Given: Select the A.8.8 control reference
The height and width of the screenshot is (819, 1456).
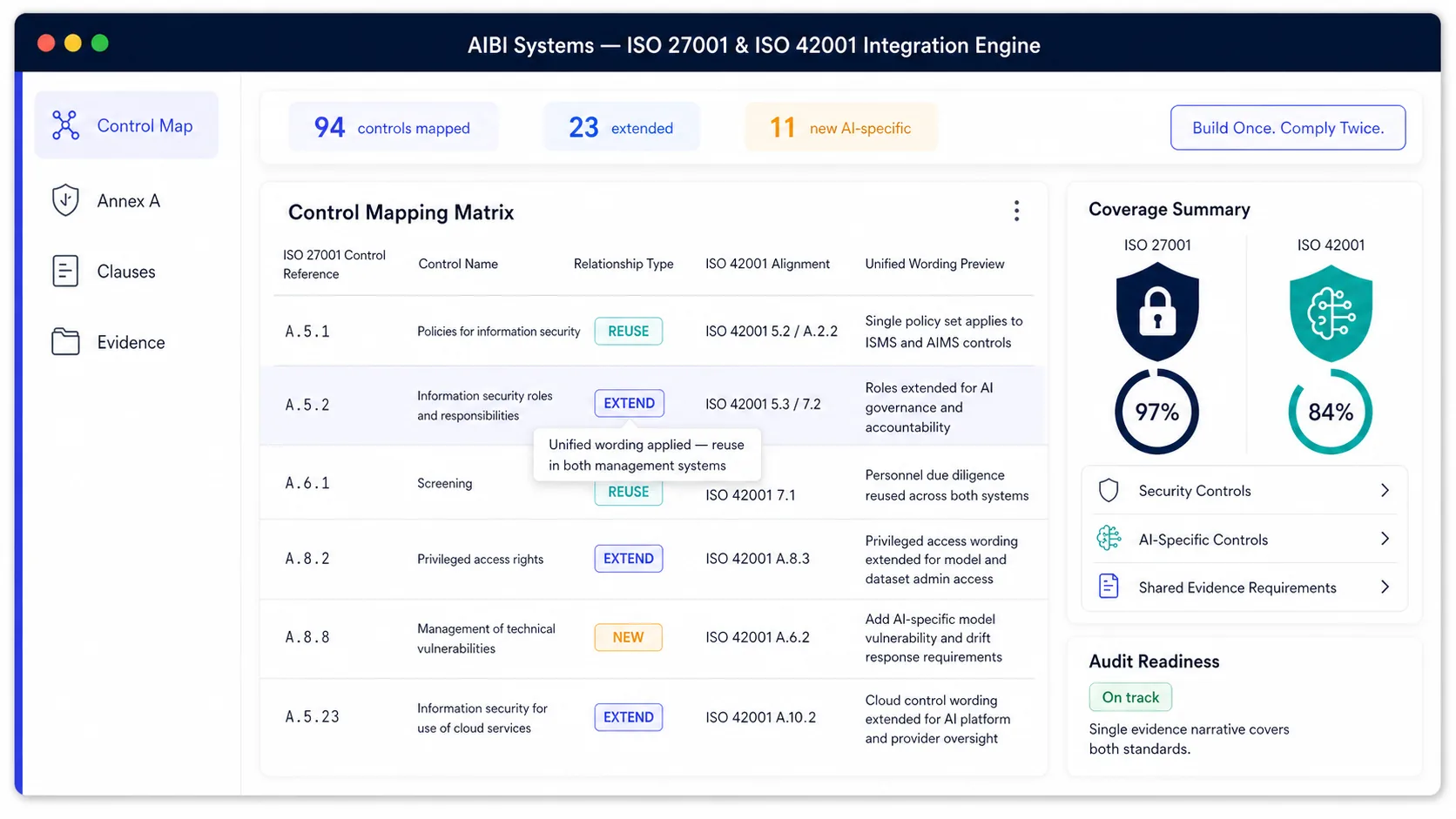Looking at the screenshot, I should click(x=307, y=637).
